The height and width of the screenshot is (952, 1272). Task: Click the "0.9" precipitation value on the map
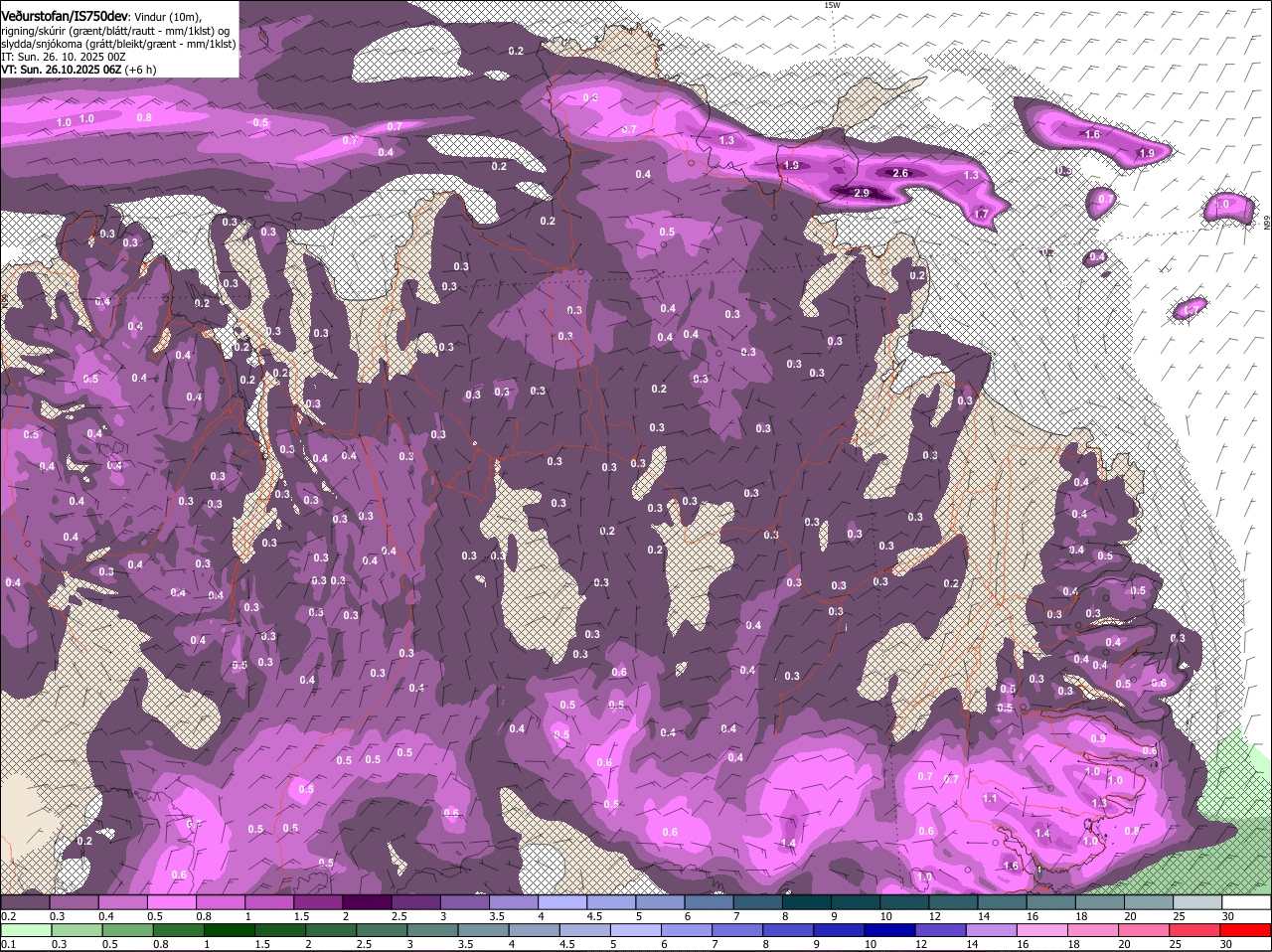tap(1098, 738)
